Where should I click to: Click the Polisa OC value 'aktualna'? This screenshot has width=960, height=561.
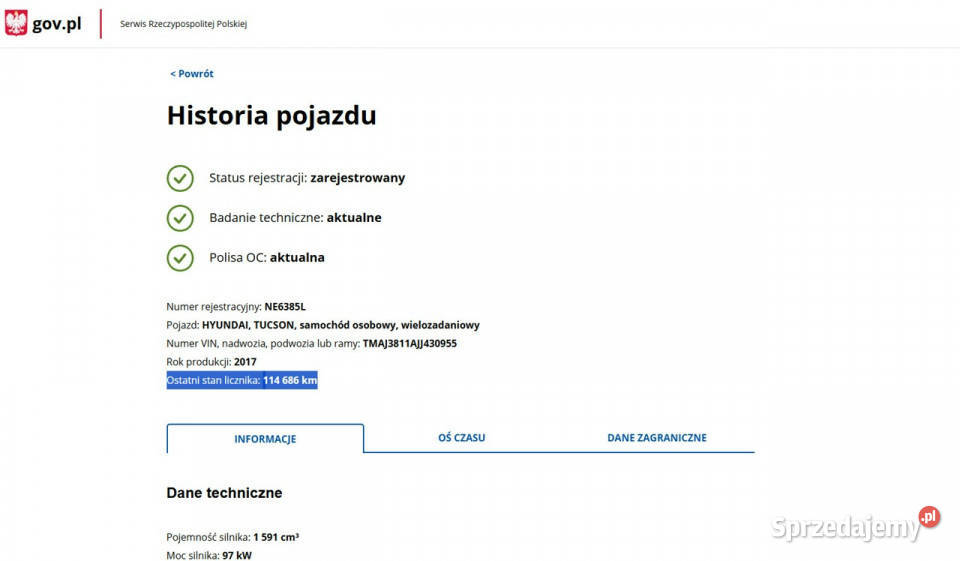tap(297, 257)
